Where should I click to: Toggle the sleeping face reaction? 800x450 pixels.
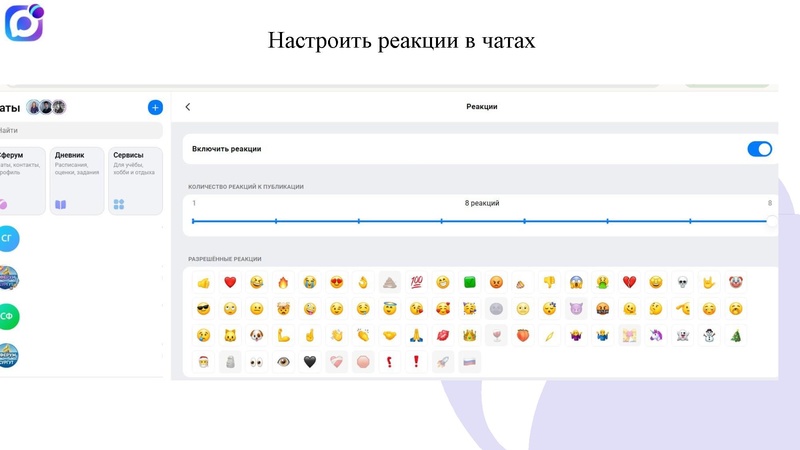pyautogui.click(x=549, y=309)
